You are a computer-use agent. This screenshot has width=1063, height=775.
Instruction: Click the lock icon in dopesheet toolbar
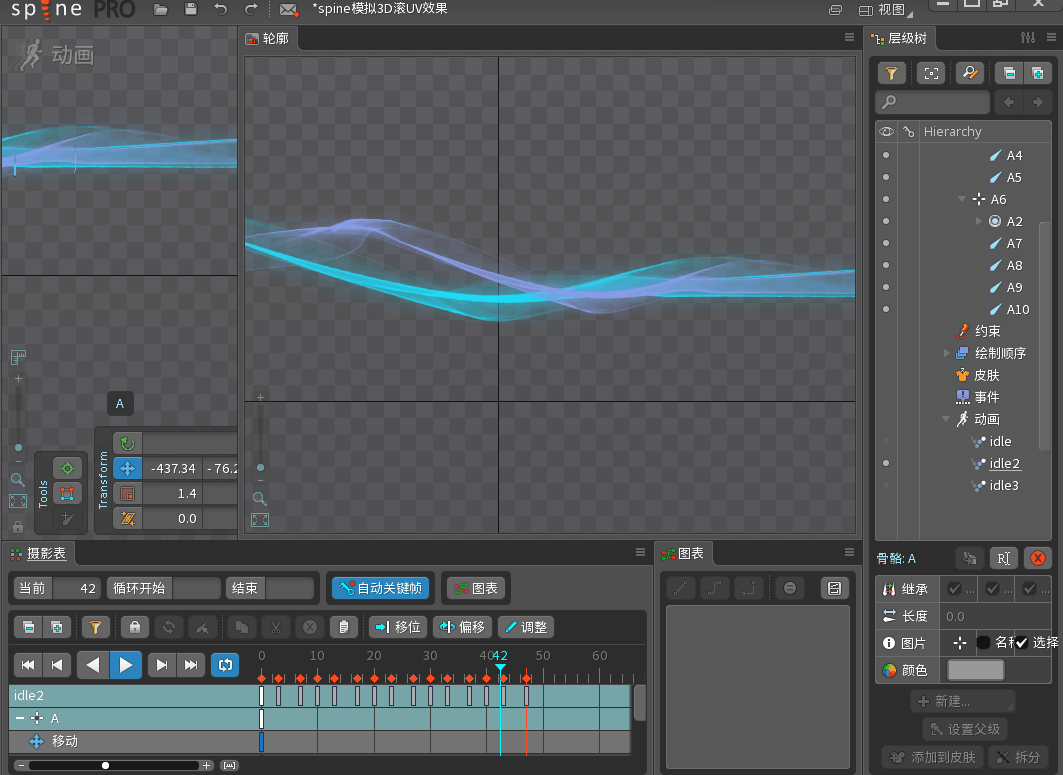(134, 627)
